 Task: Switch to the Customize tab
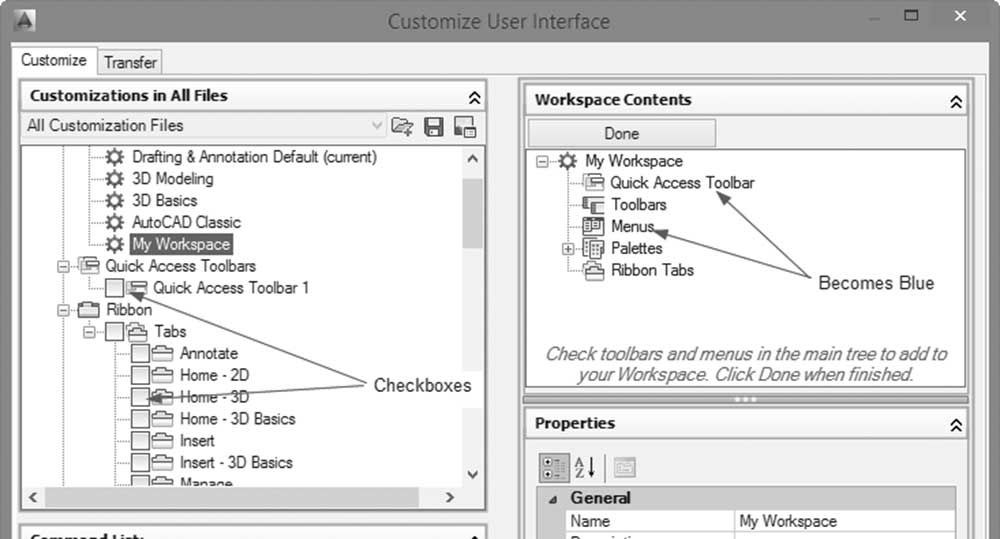[54, 60]
